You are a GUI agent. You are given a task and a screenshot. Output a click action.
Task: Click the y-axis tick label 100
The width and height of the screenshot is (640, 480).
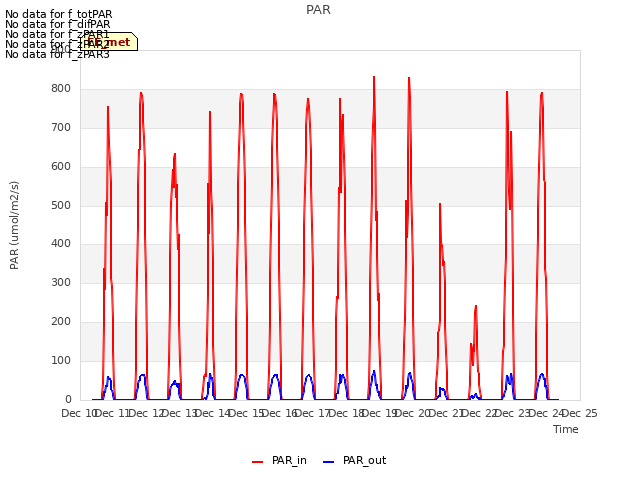click(x=61, y=360)
